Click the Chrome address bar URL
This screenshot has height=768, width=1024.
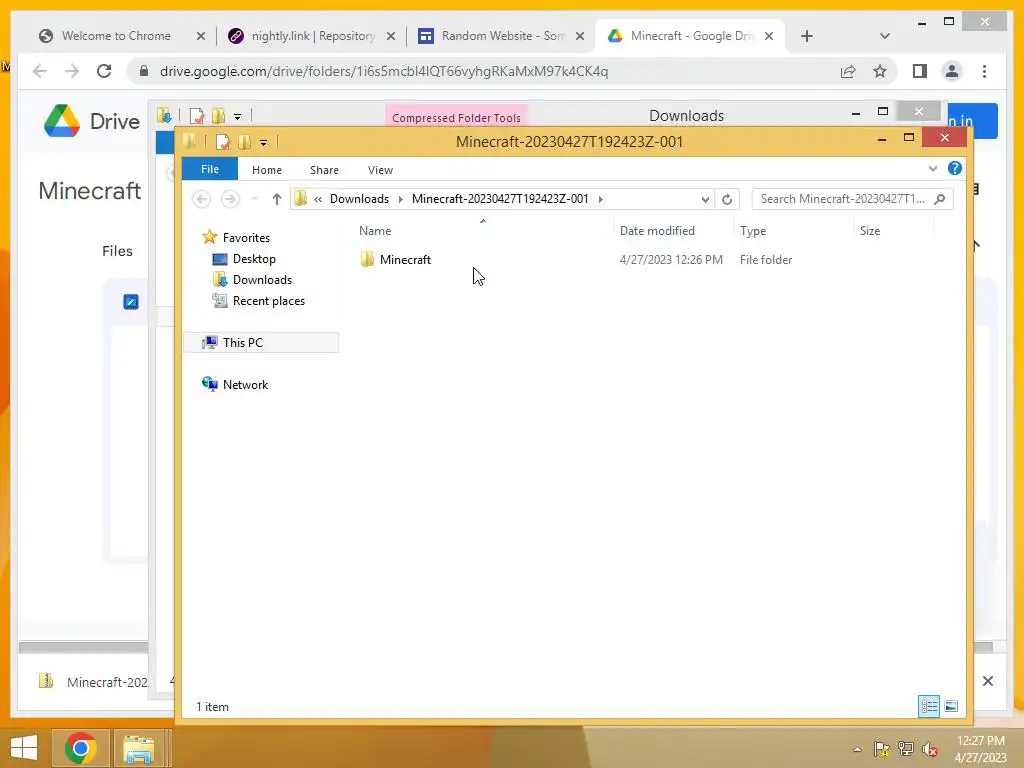(x=383, y=71)
